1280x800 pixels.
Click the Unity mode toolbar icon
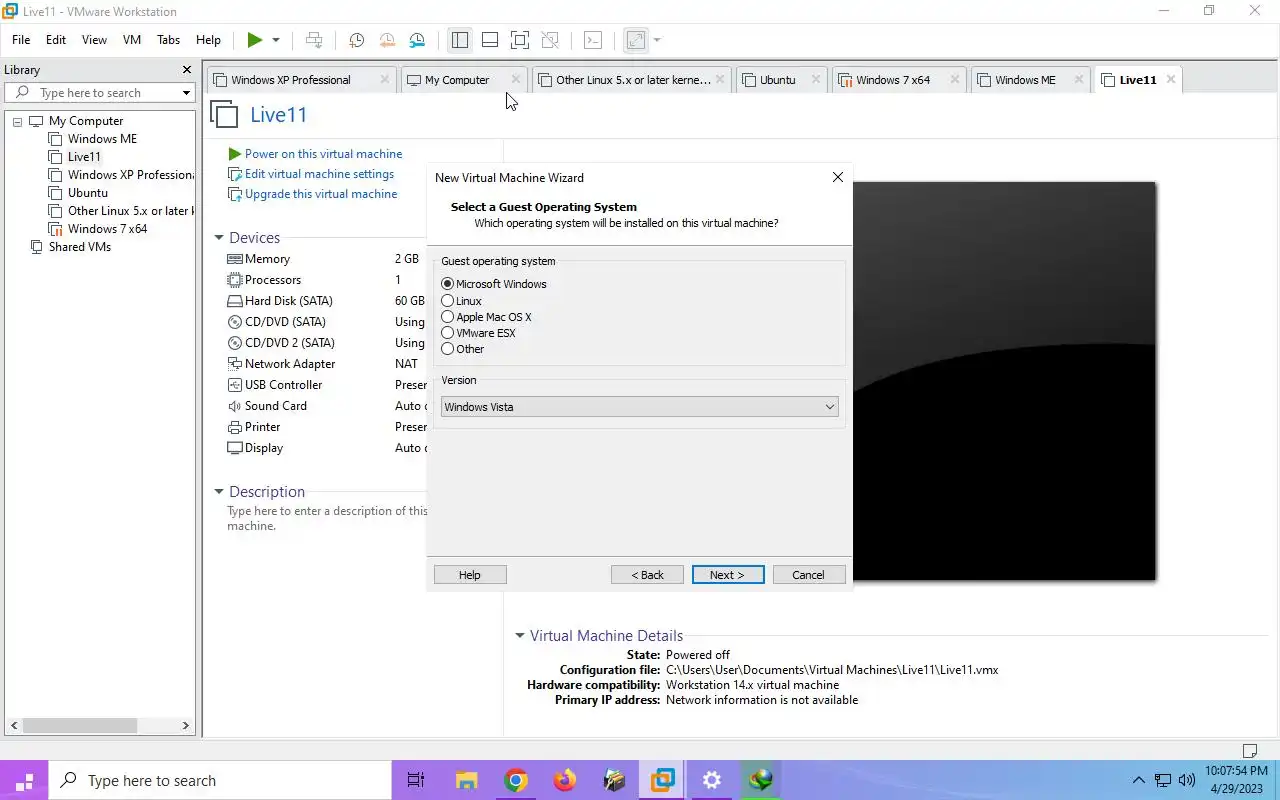(550, 40)
